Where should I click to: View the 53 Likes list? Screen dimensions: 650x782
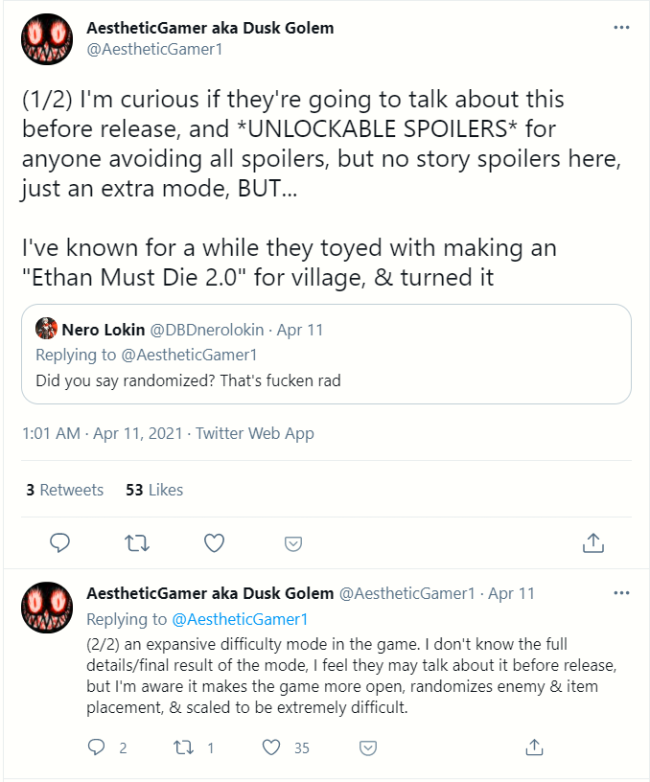point(154,490)
